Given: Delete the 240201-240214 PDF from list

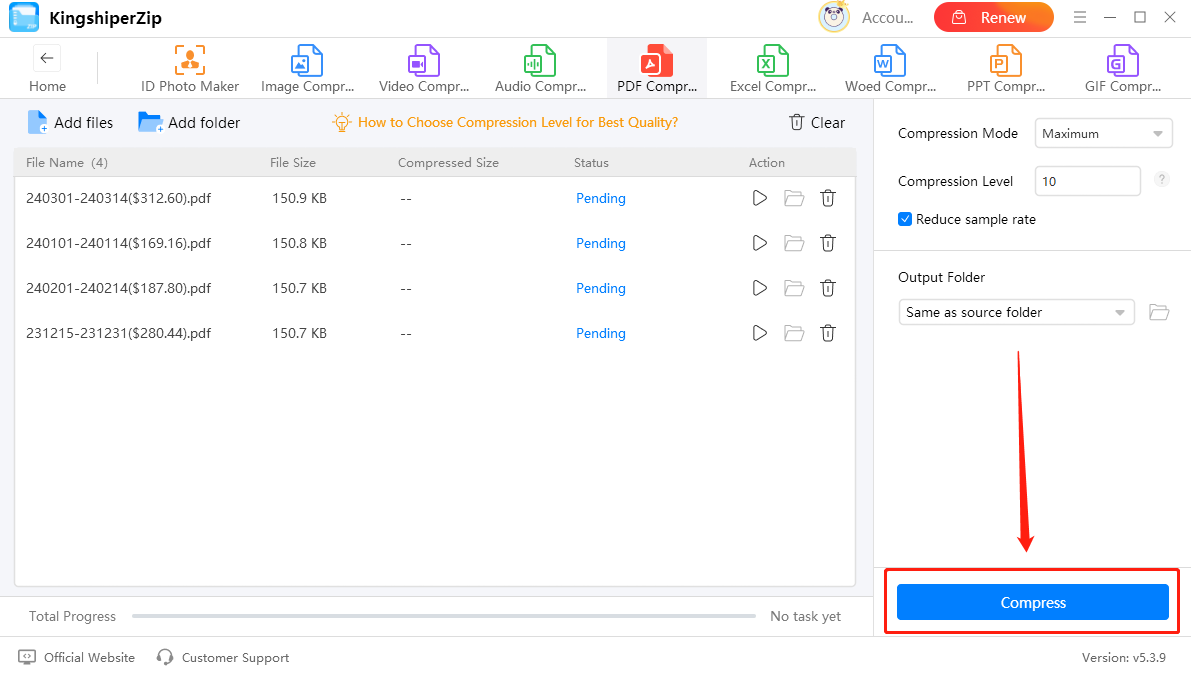Looking at the screenshot, I should click(828, 288).
